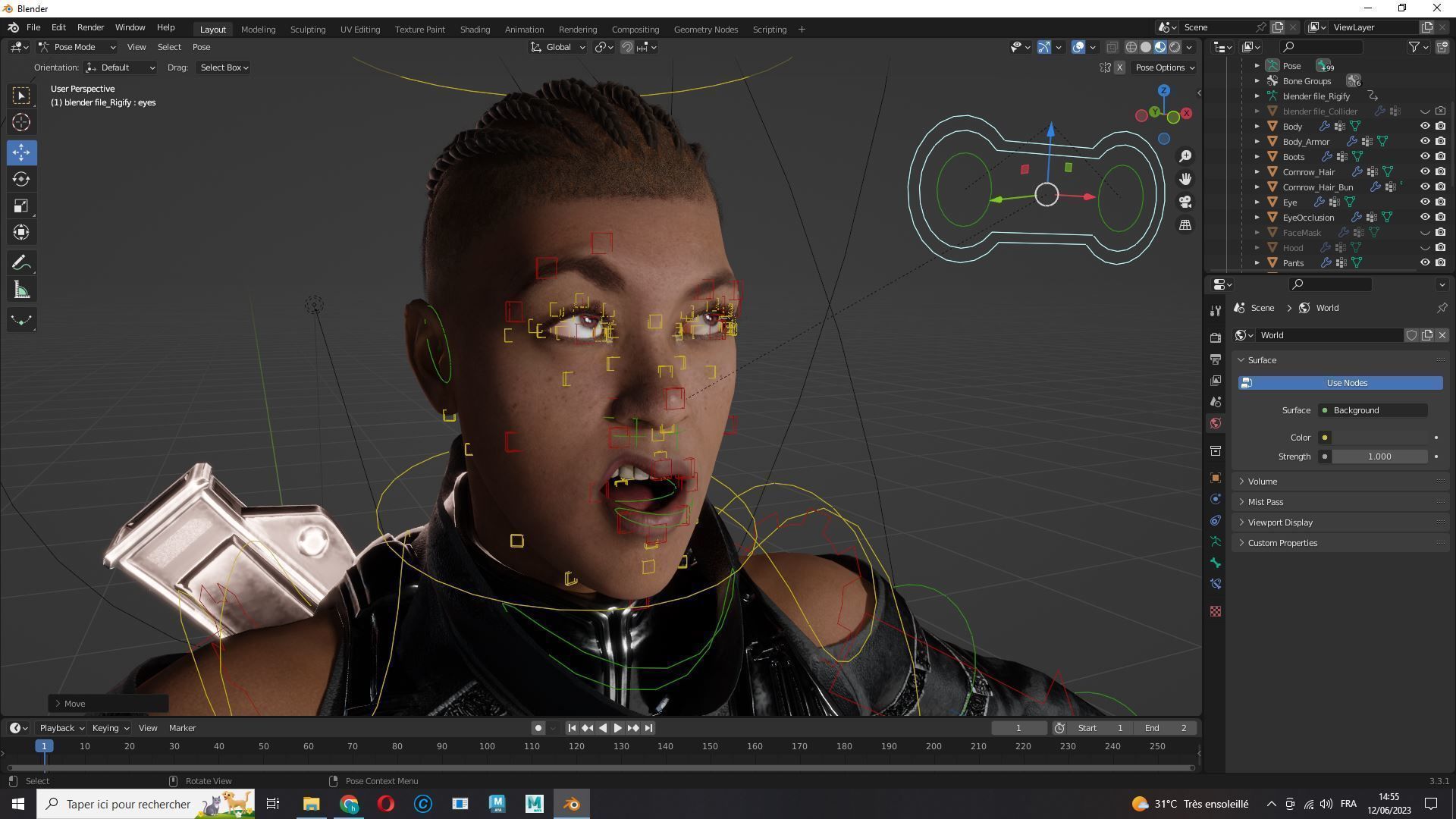Select the Rotate tool in the toolbar
Image resolution: width=1456 pixels, height=819 pixels.
coord(21,179)
